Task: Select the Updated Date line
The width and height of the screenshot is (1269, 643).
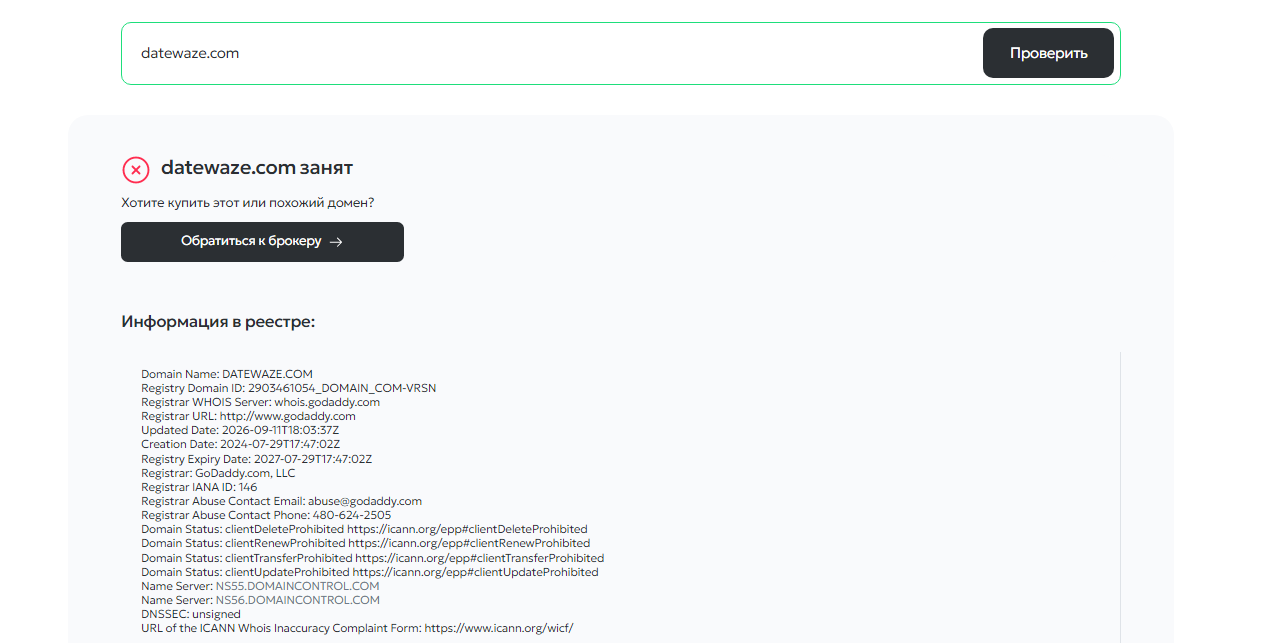Action: [x=240, y=430]
